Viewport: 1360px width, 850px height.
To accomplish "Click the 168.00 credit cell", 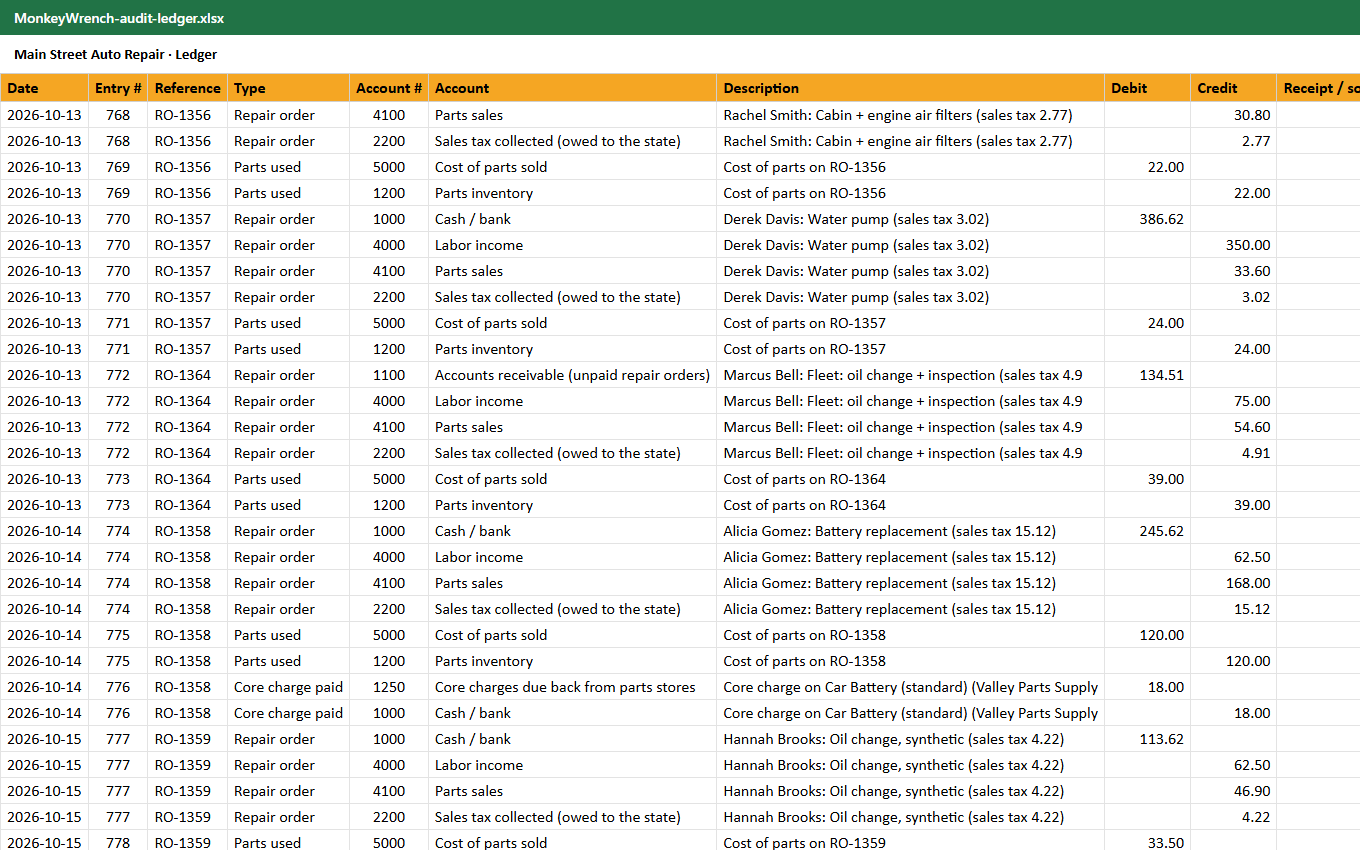I will [x=1233, y=583].
